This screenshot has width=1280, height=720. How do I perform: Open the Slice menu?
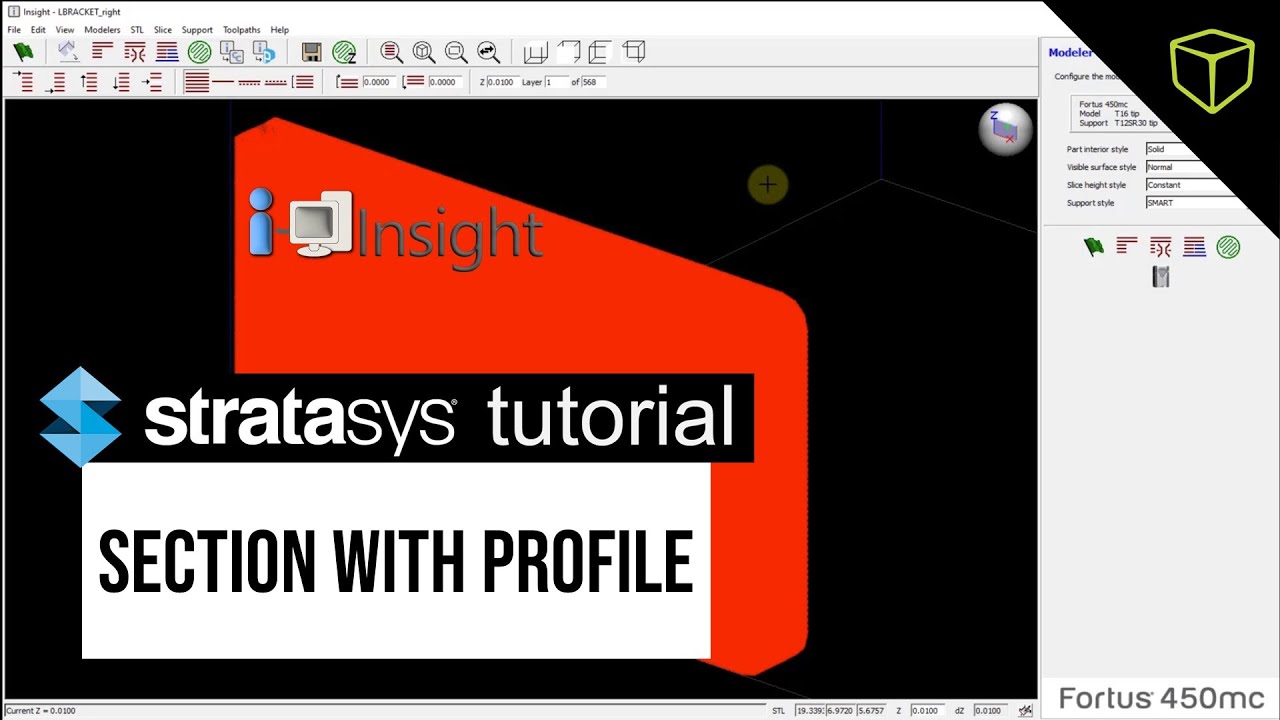pyautogui.click(x=163, y=30)
